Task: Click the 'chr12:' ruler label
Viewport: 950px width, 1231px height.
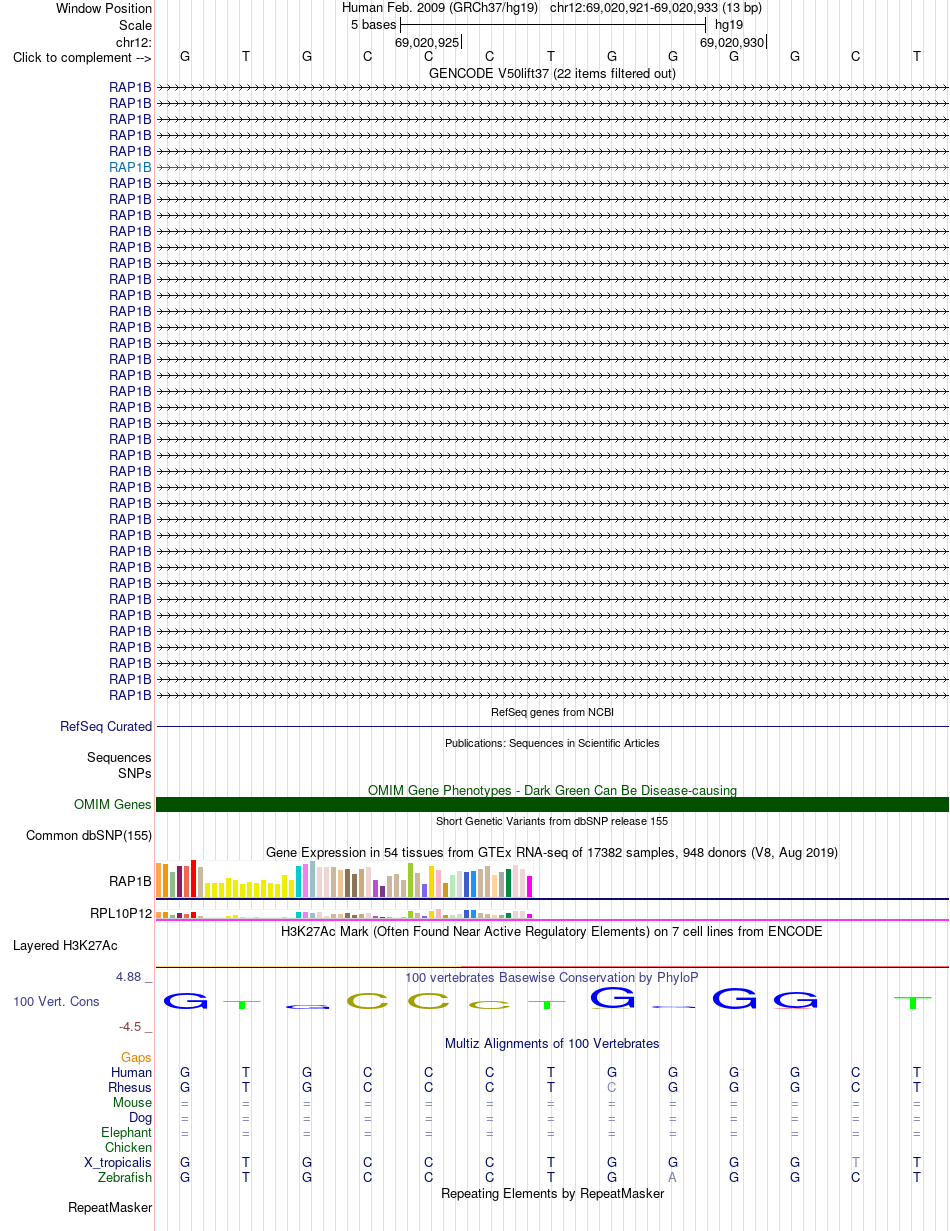Action: click(134, 42)
